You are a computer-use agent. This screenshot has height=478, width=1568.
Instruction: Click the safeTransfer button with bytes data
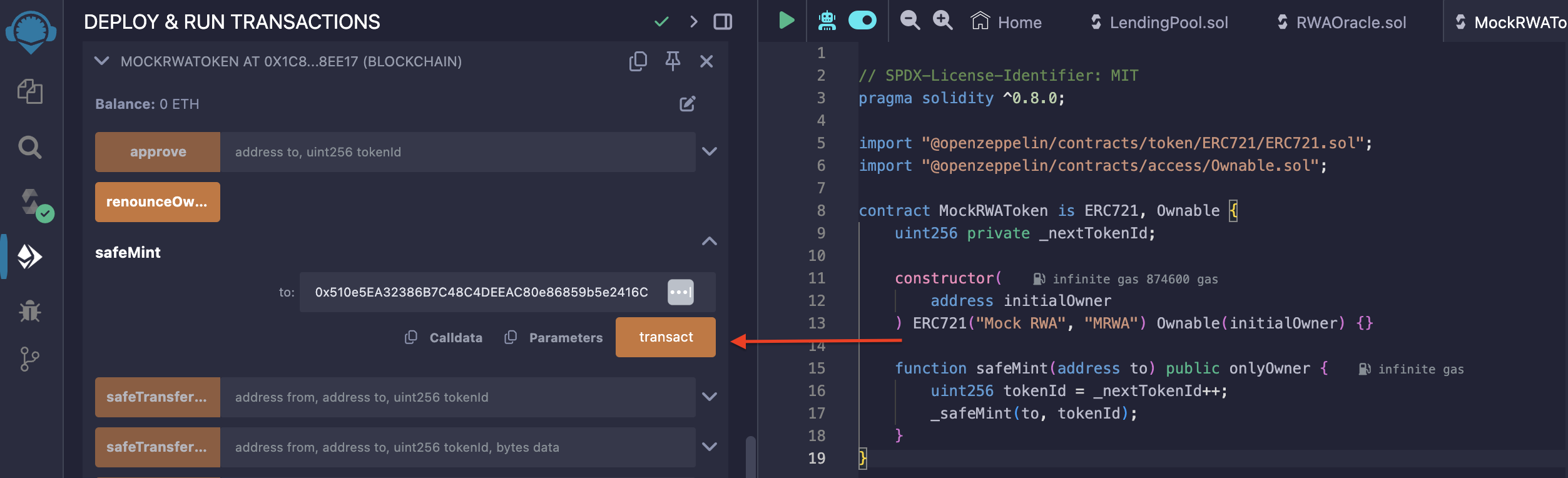tap(158, 447)
